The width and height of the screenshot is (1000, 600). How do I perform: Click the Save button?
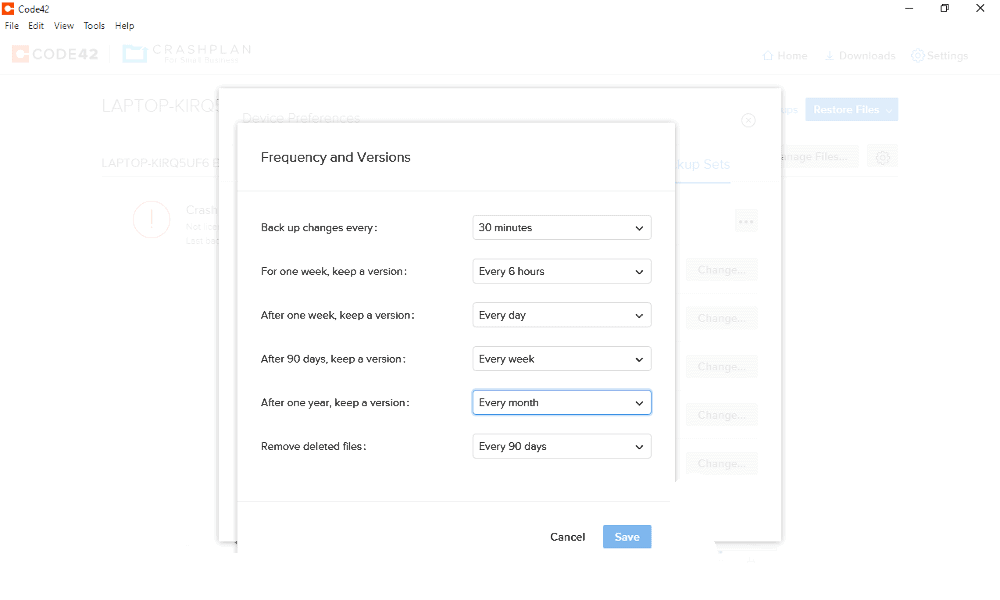point(627,537)
